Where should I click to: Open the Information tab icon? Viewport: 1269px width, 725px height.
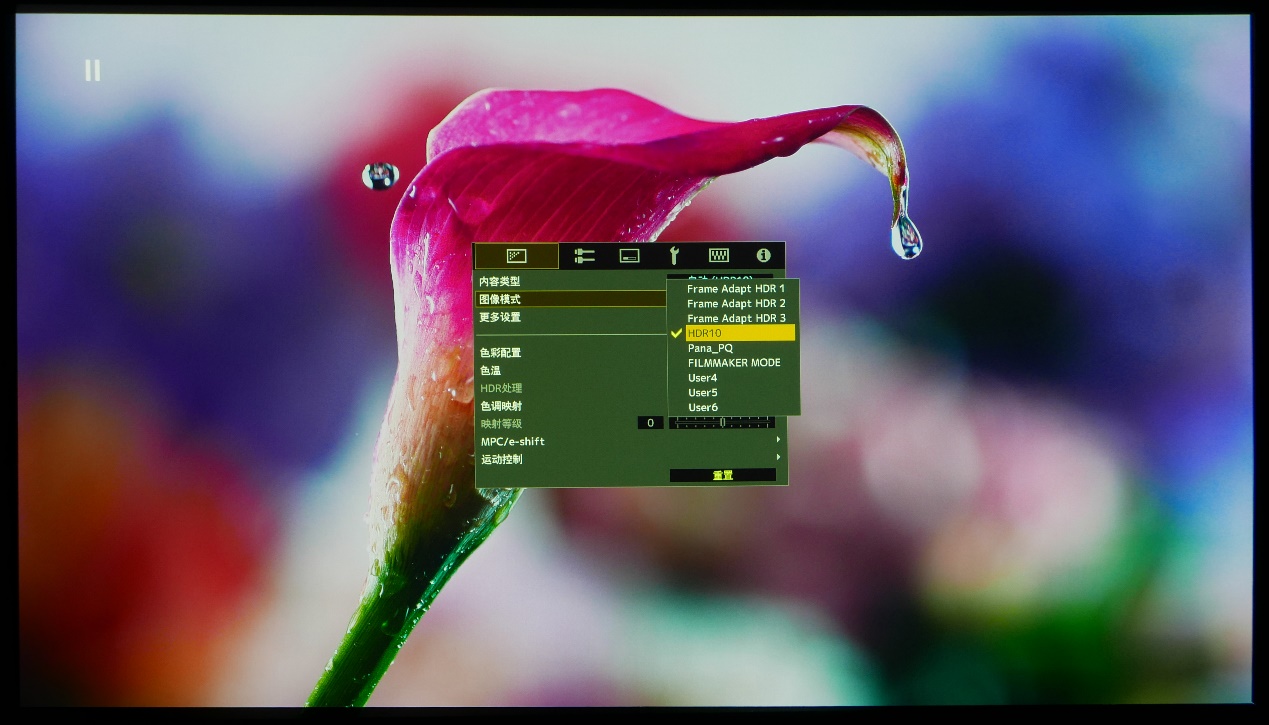pyautogui.click(x=764, y=256)
